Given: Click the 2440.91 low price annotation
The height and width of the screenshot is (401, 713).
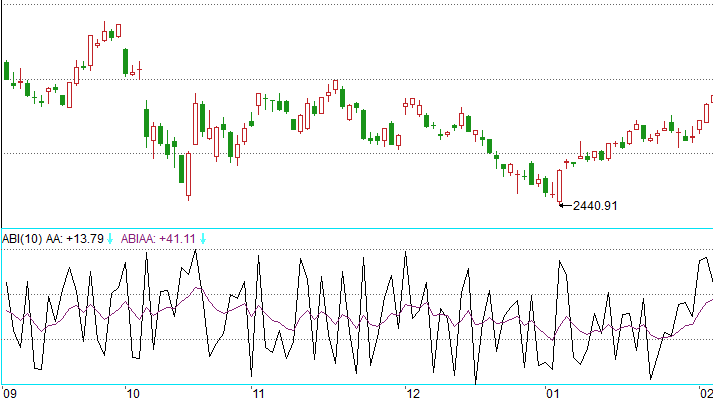Looking at the screenshot, I should [595, 206].
